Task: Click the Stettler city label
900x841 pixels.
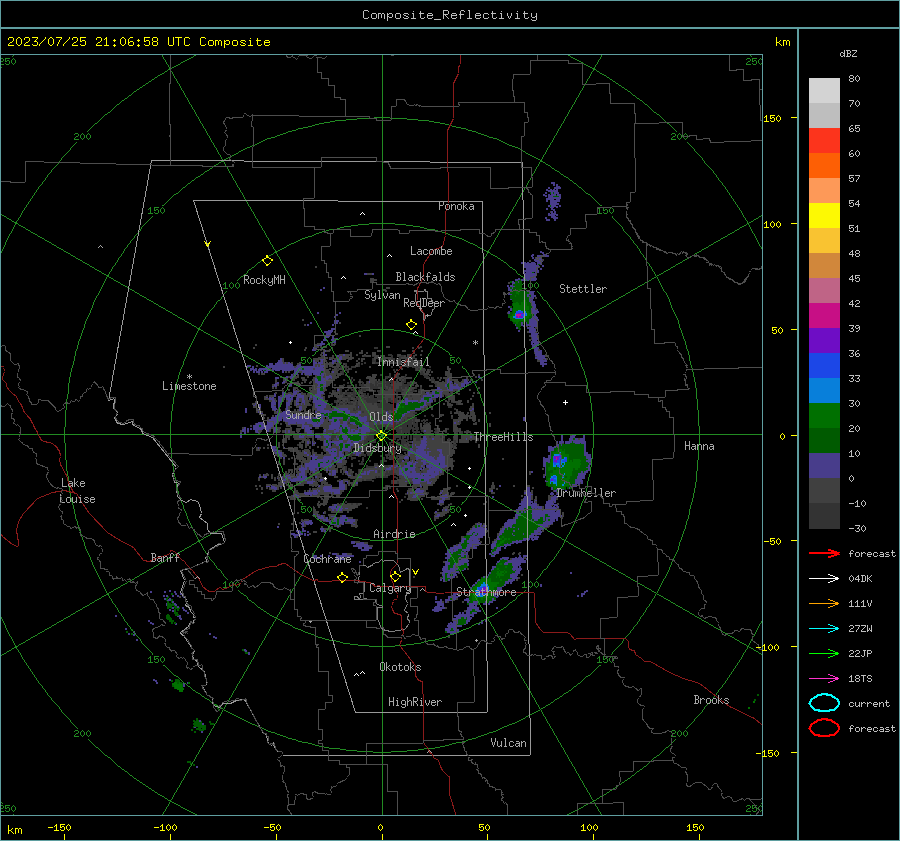Action: click(583, 289)
